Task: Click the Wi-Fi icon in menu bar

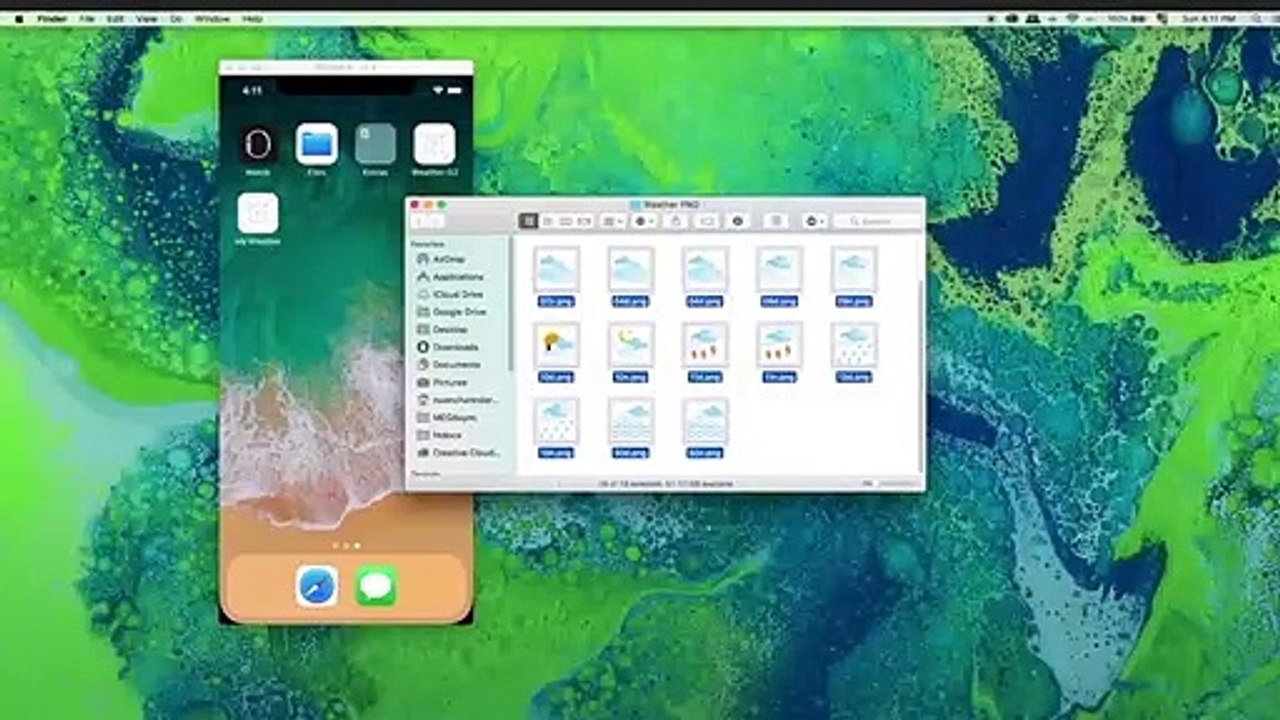Action: coord(1074,18)
